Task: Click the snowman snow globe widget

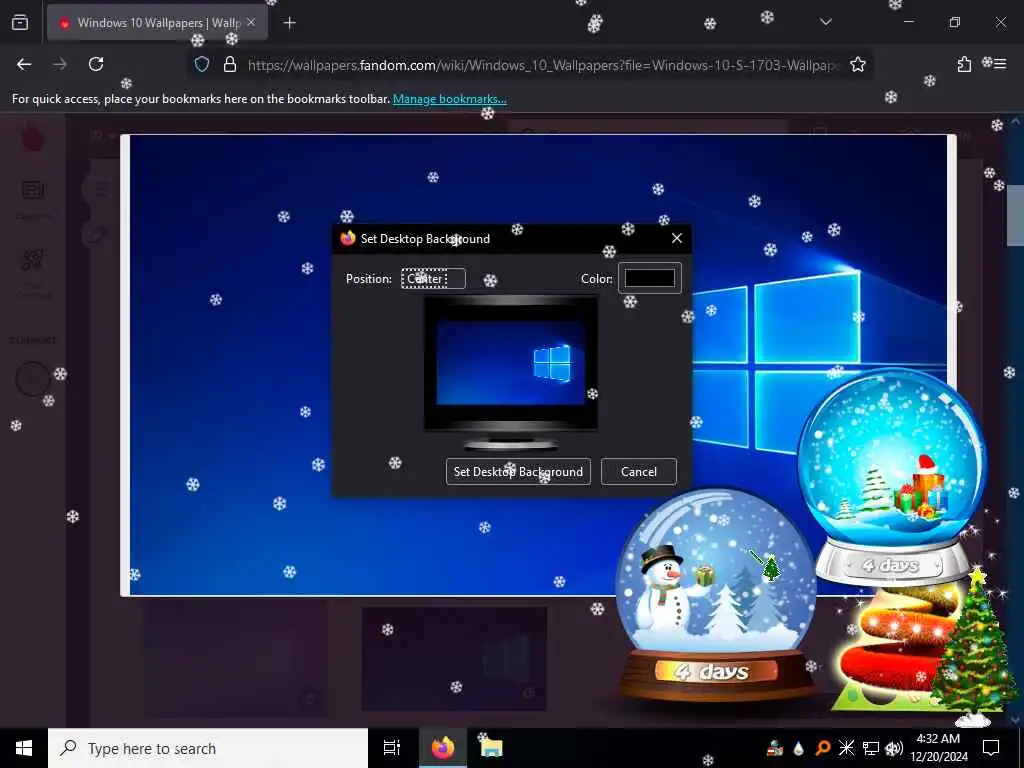Action: (715, 594)
